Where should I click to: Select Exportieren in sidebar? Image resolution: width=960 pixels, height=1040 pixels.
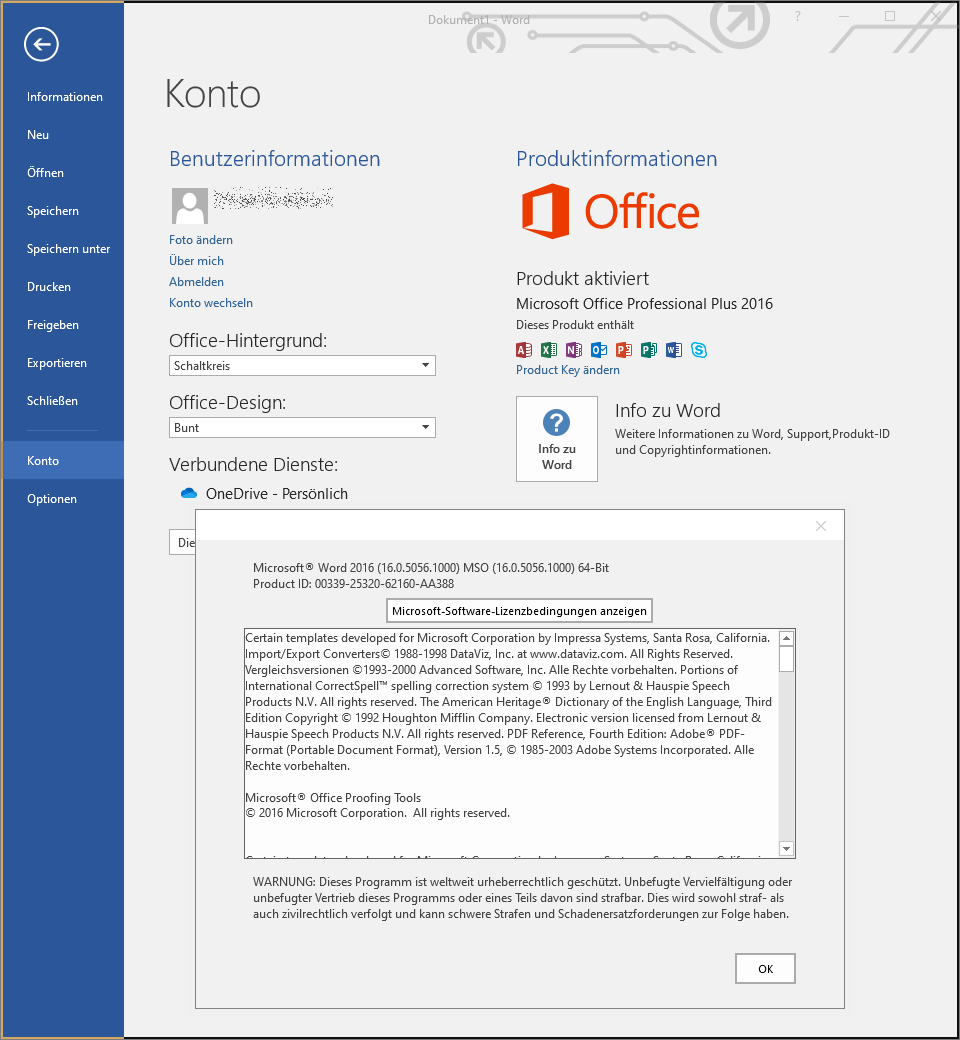click(56, 363)
